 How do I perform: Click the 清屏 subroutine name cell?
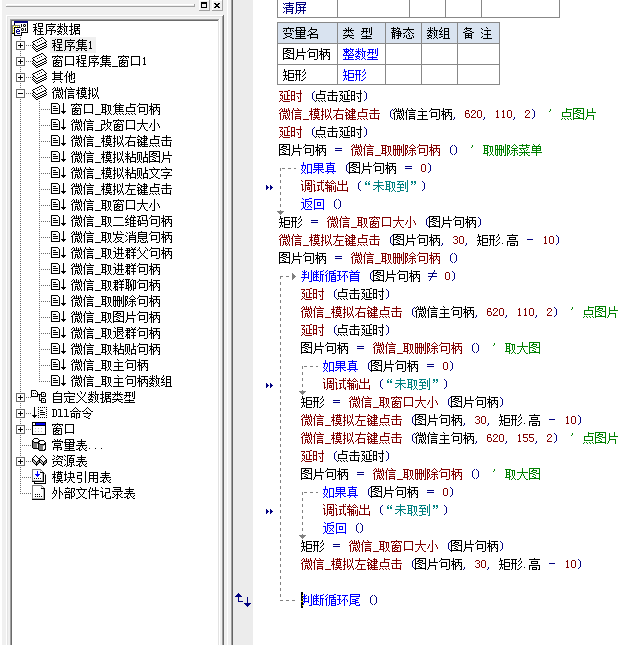point(307,8)
